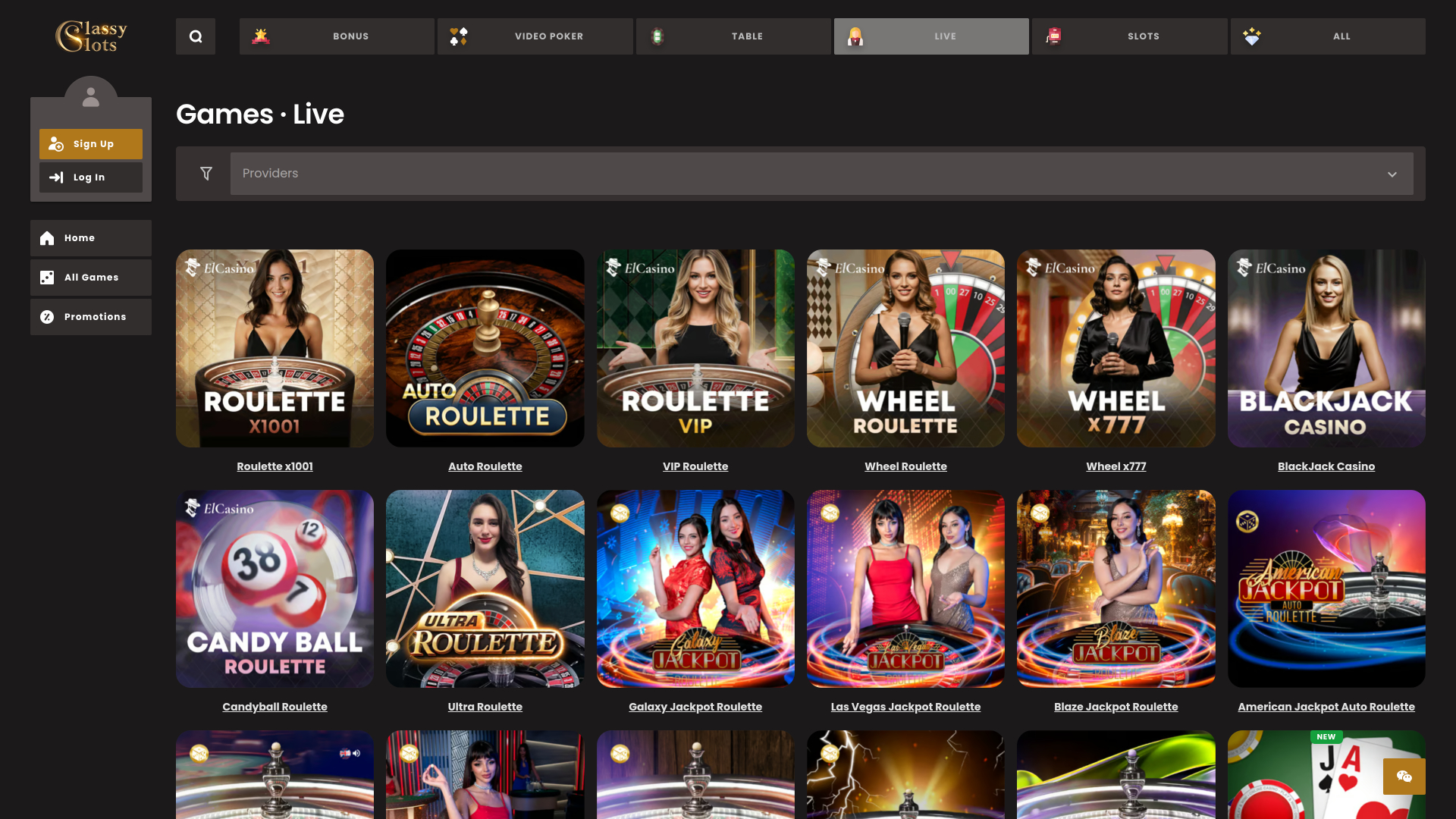Click the Sign Up button

coord(90,143)
